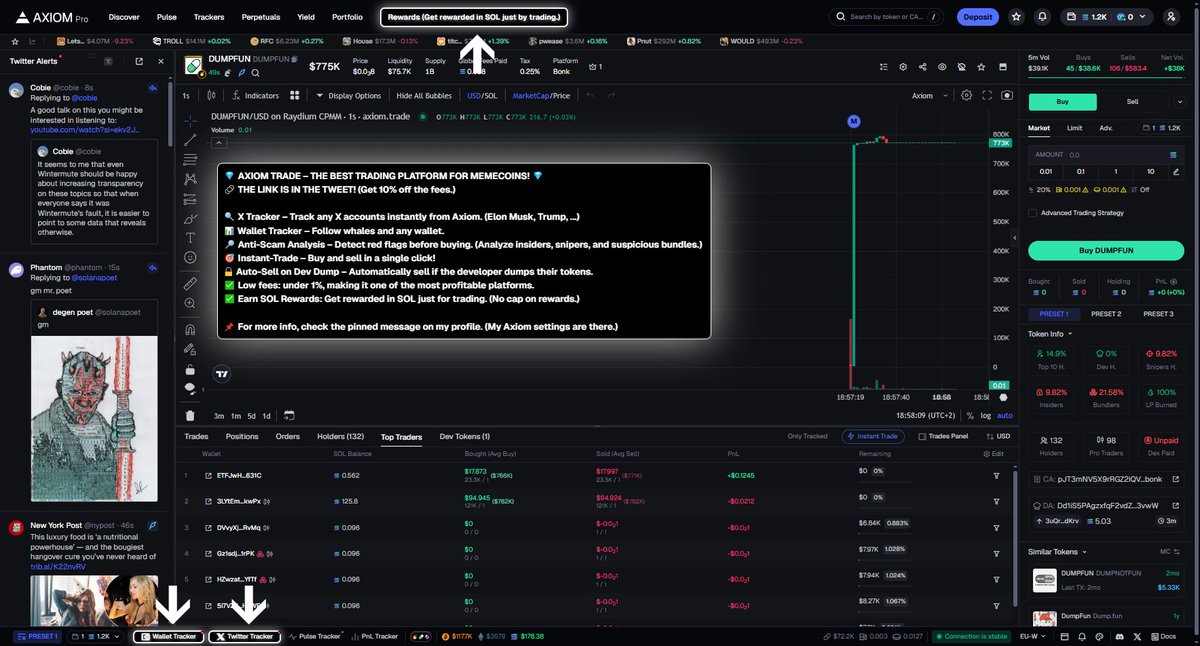Select PRESET 2 in trade panel
Screen dimensions: 1200x646
(1105, 314)
